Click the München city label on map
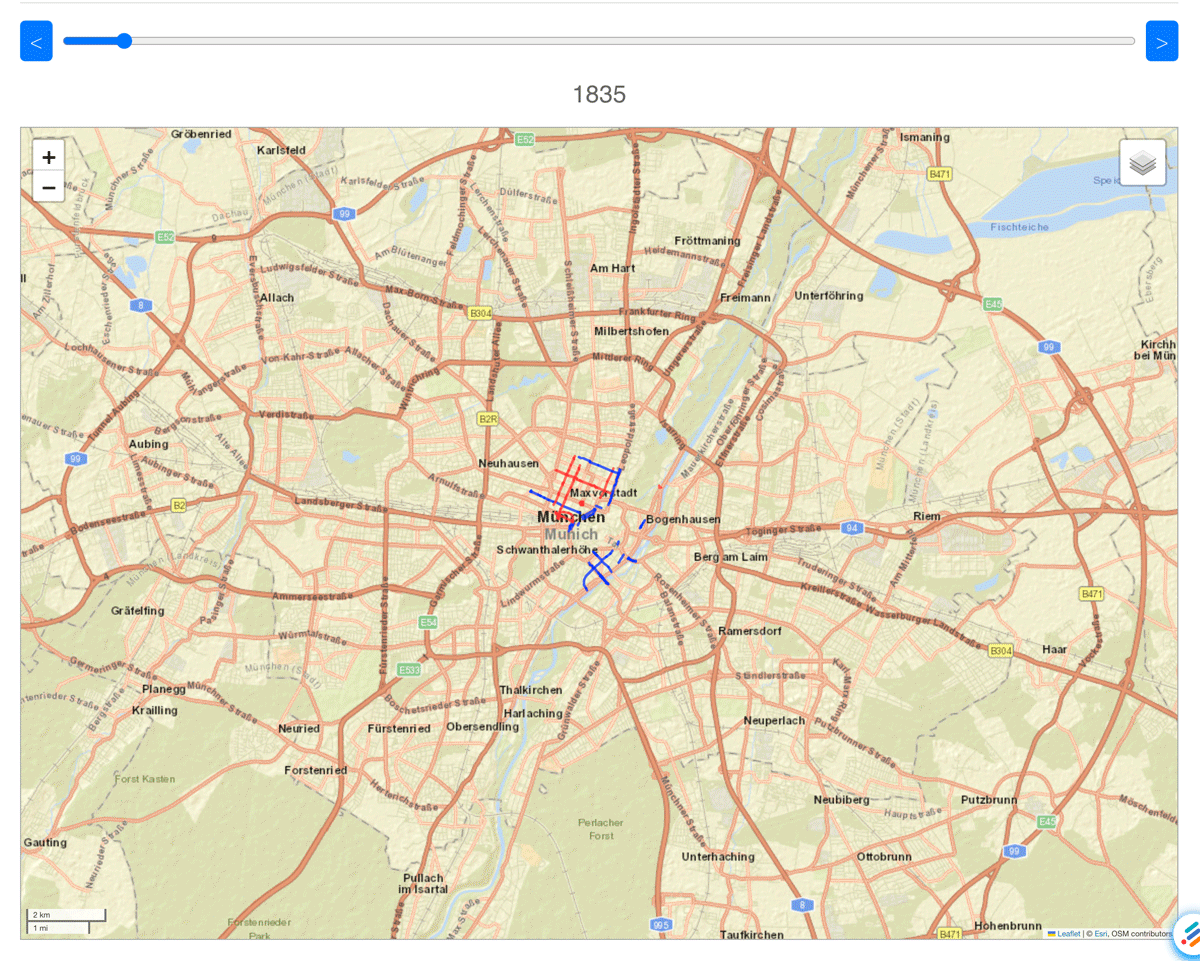Viewport: 1200px width, 961px height. coord(571,517)
